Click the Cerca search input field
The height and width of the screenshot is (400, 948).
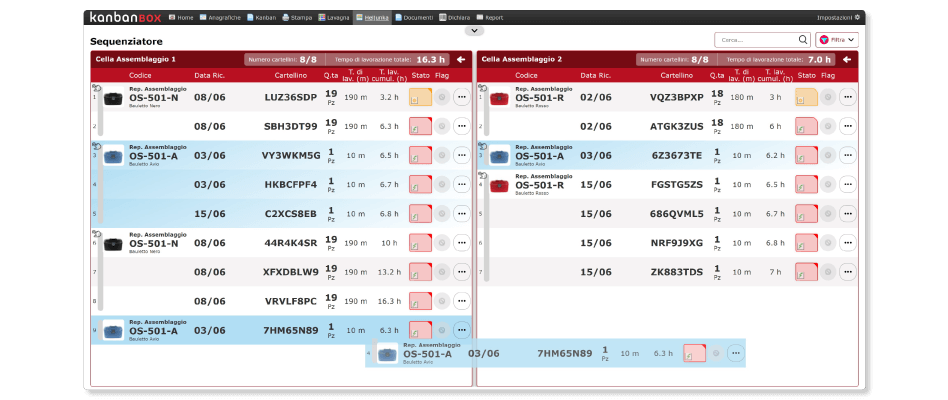(755, 40)
